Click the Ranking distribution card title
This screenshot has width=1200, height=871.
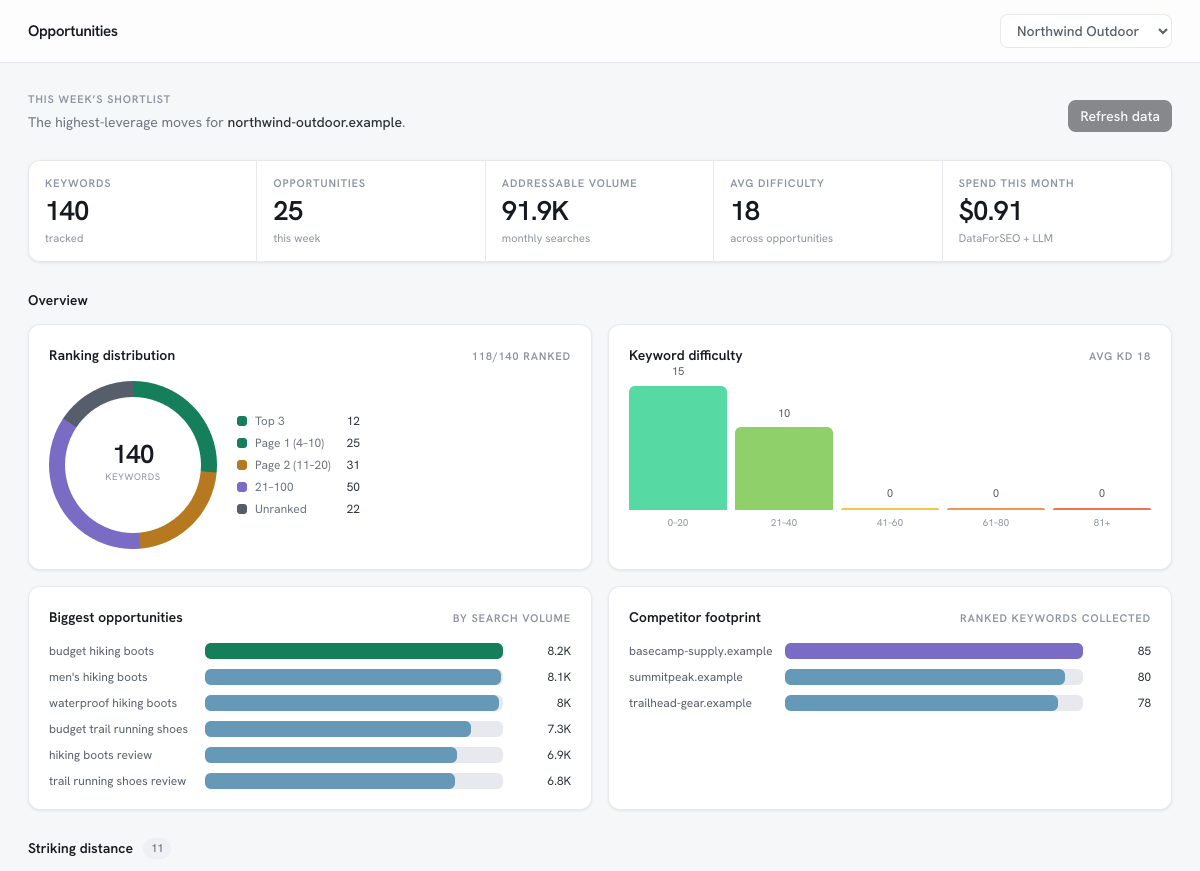click(x=112, y=355)
